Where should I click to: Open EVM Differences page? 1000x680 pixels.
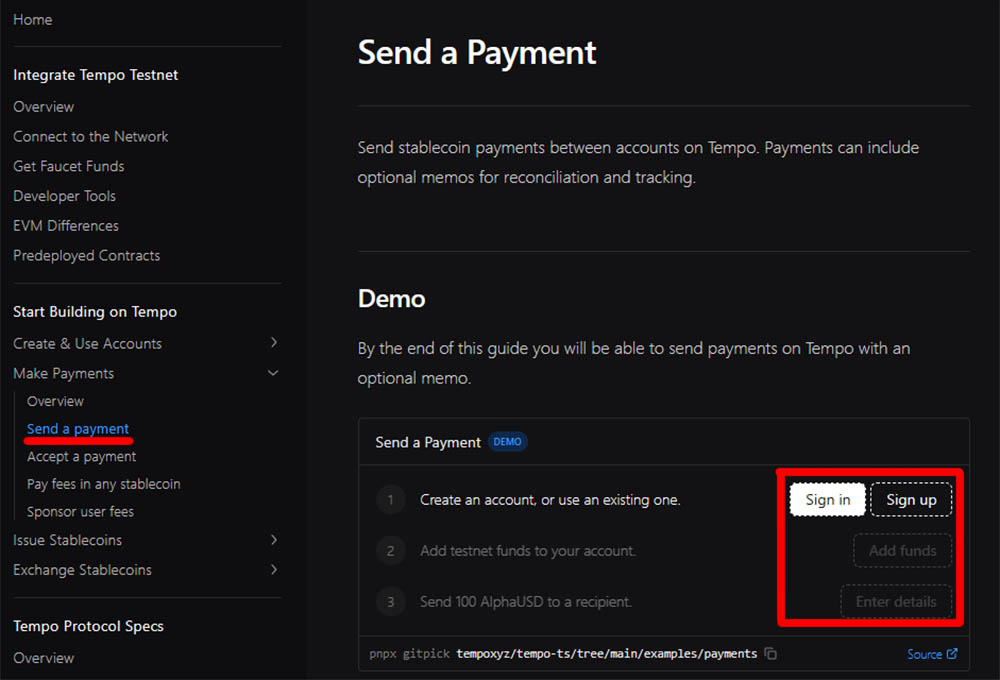[x=66, y=226]
